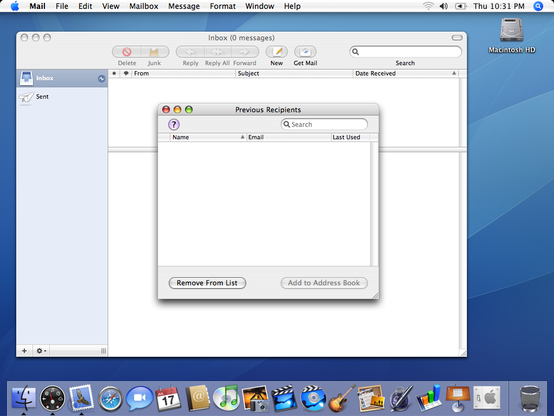554x416 pixels.
Task: Launch iTunes from the Dock
Action: (226, 398)
